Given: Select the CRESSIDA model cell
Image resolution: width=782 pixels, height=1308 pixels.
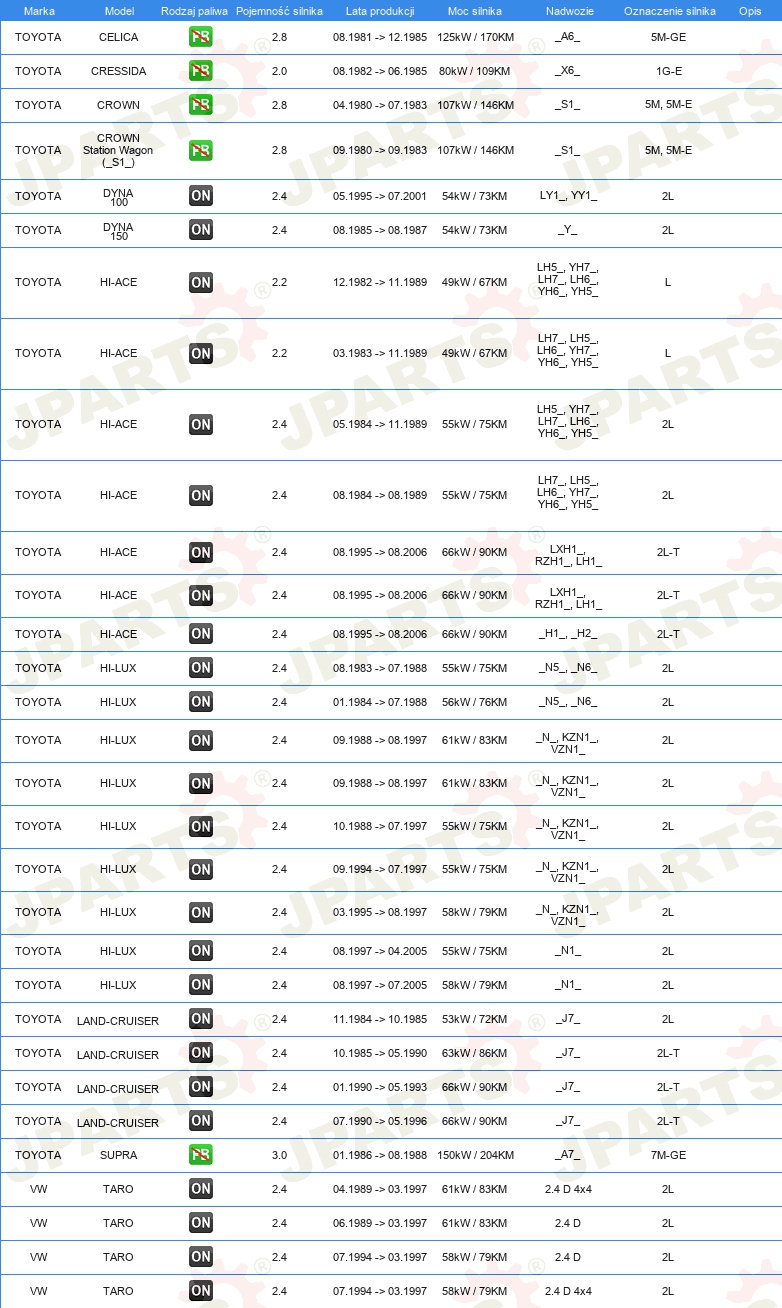Looking at the screenshot, I should click(x=119, y=71).
